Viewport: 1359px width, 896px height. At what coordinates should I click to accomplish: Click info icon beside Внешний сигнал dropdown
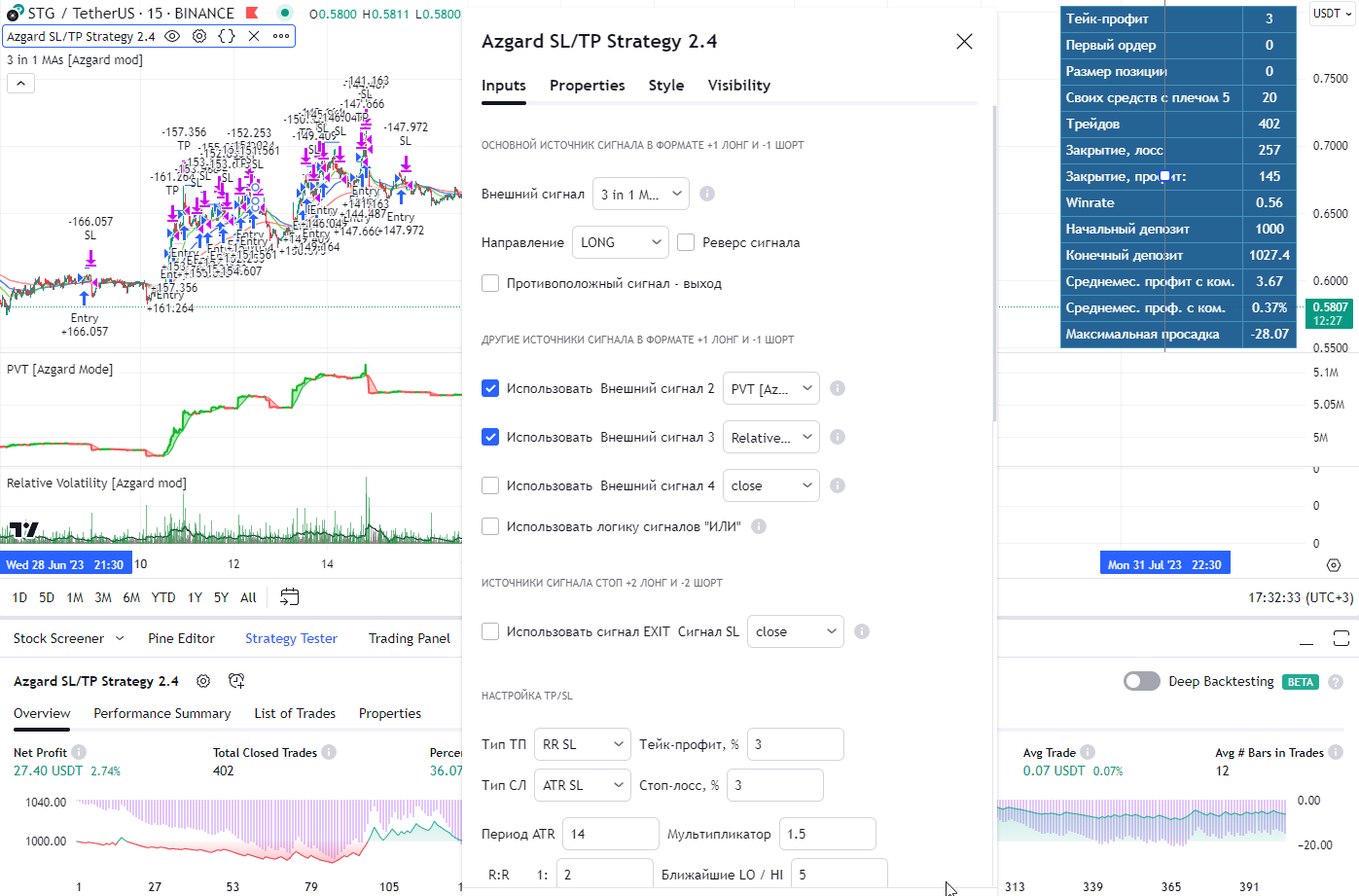[707, 194]
